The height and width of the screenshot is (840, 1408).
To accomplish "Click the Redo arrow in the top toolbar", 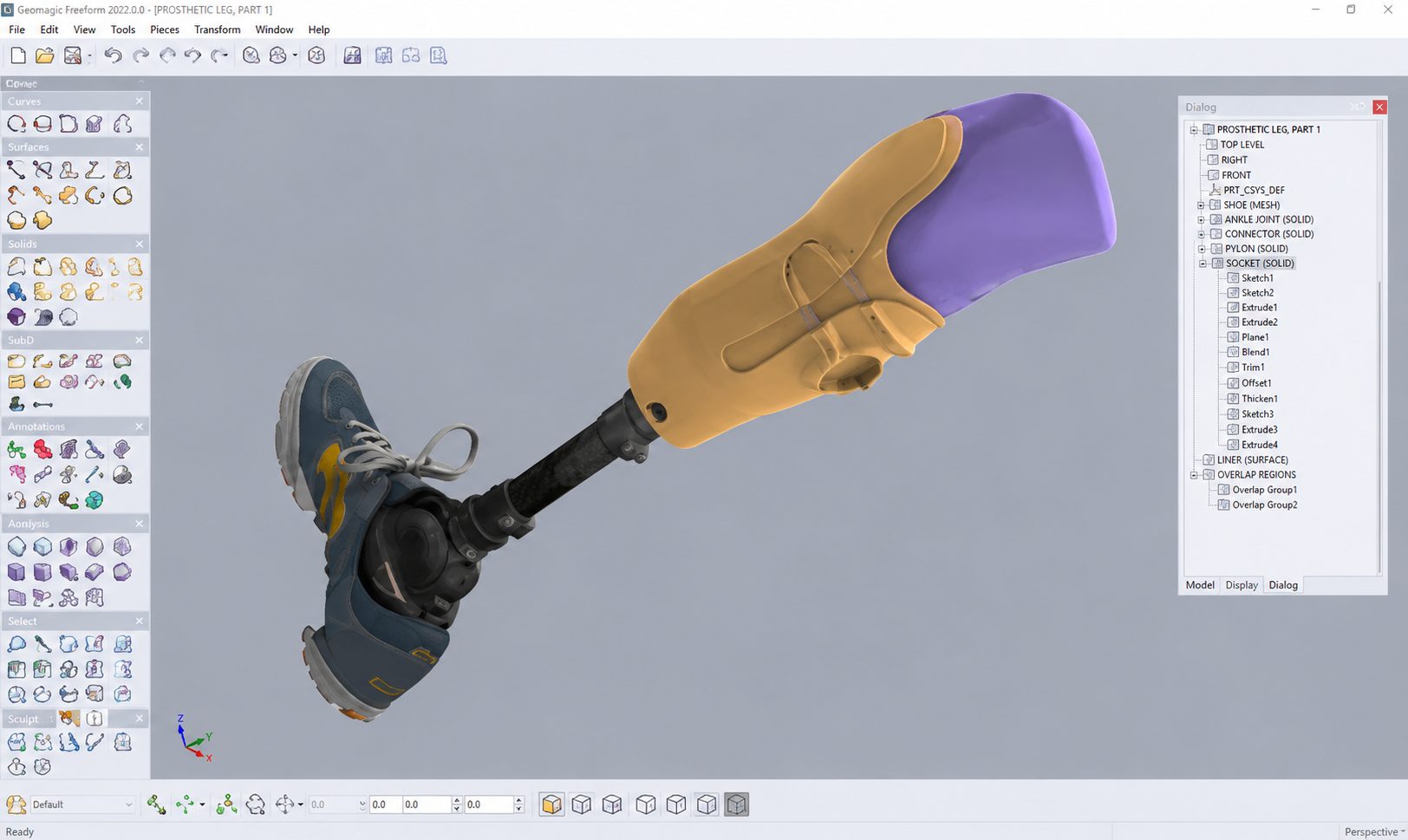I will [x=140, y=55].
